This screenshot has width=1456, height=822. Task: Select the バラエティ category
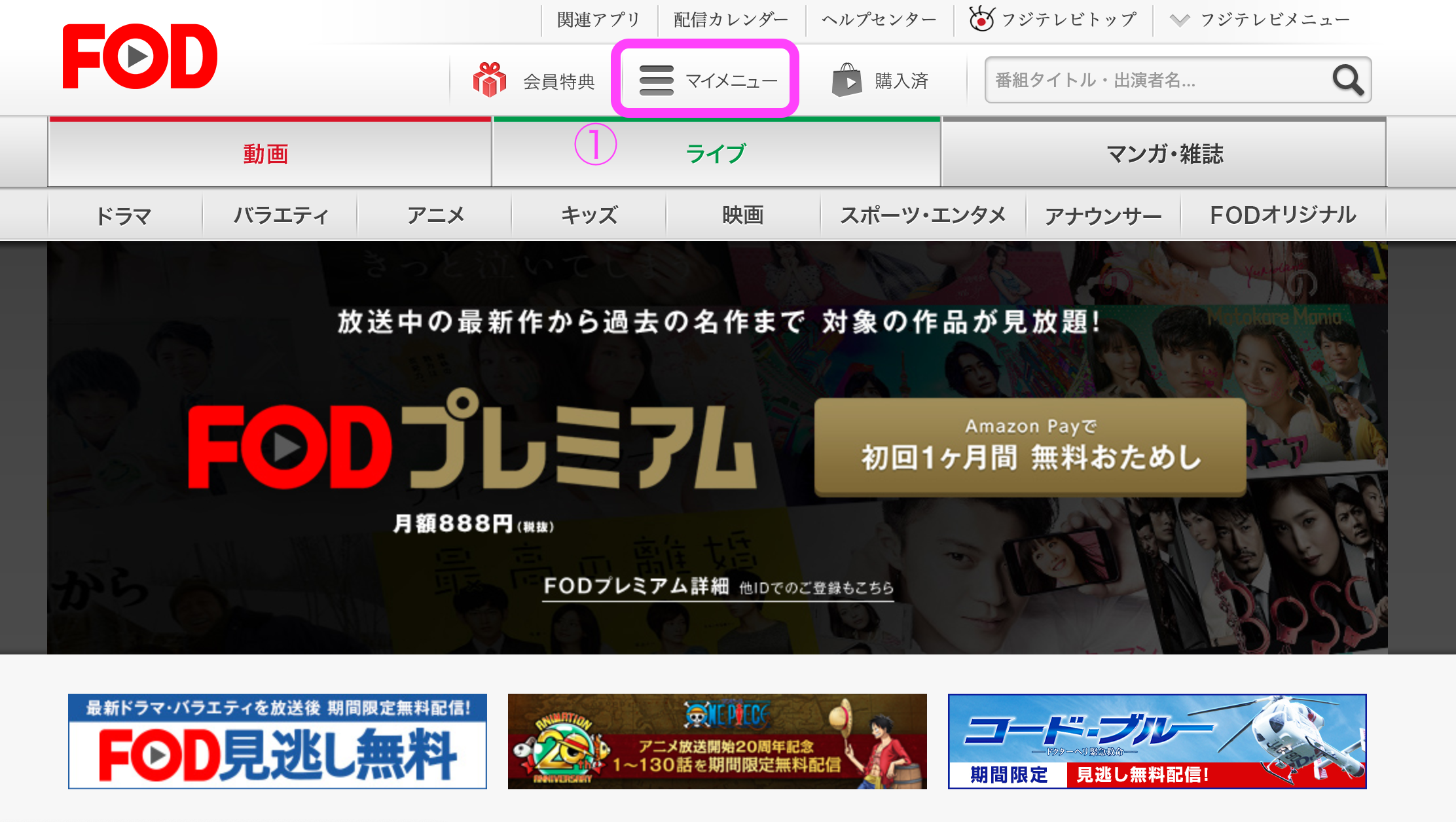(x=280, y=215)
